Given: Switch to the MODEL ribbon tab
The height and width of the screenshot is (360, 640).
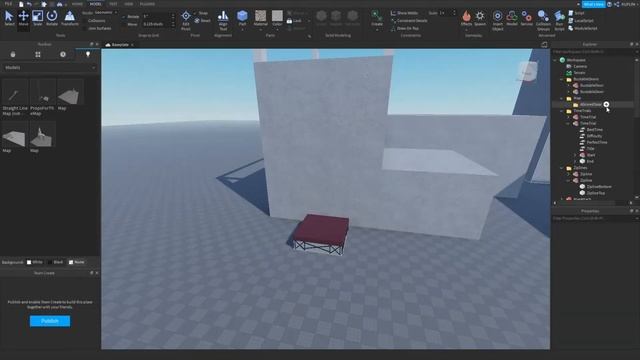Looking at the screenshot, I should click(96, 4).
